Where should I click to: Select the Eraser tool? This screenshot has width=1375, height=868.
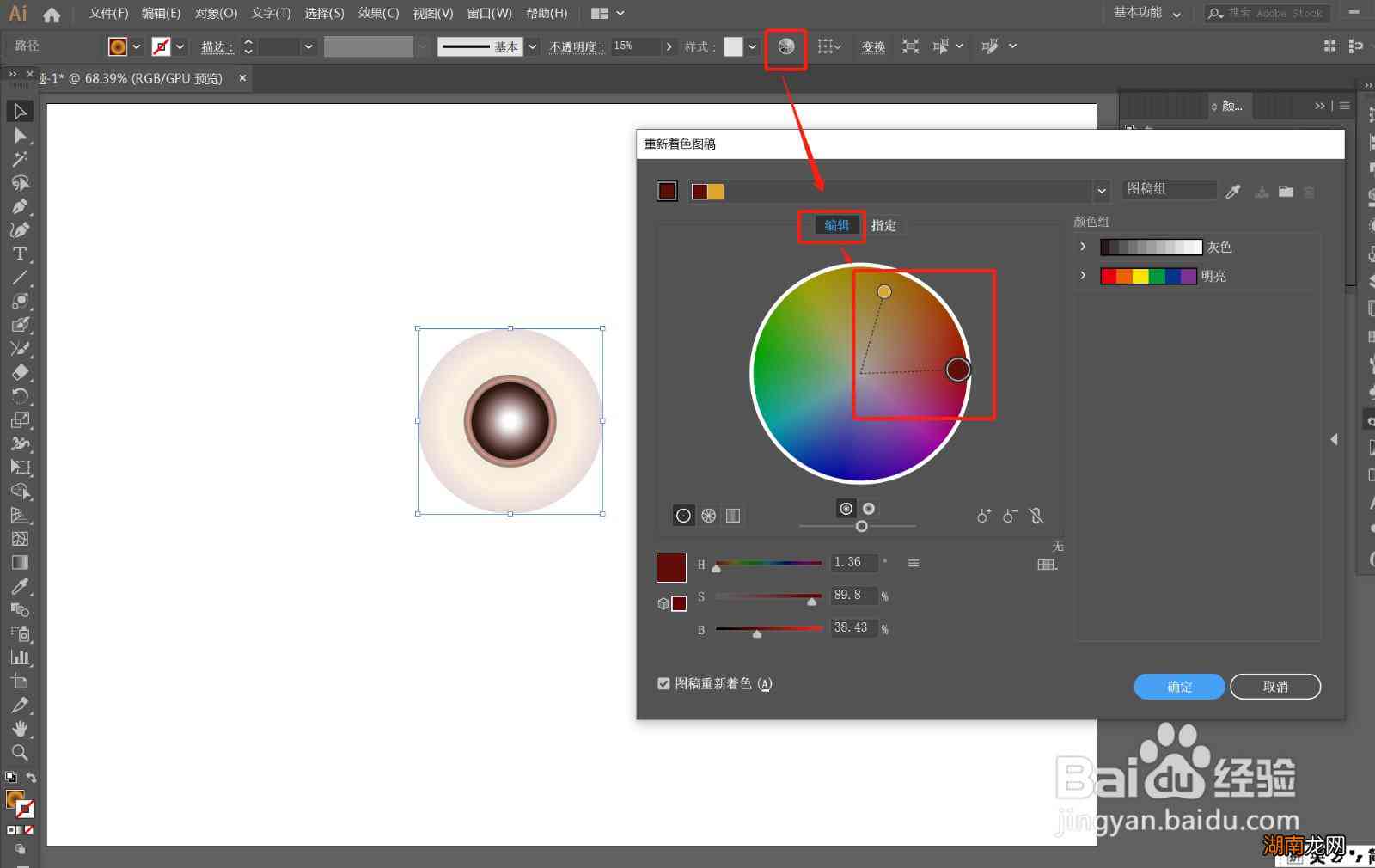(x=21, y=372)
